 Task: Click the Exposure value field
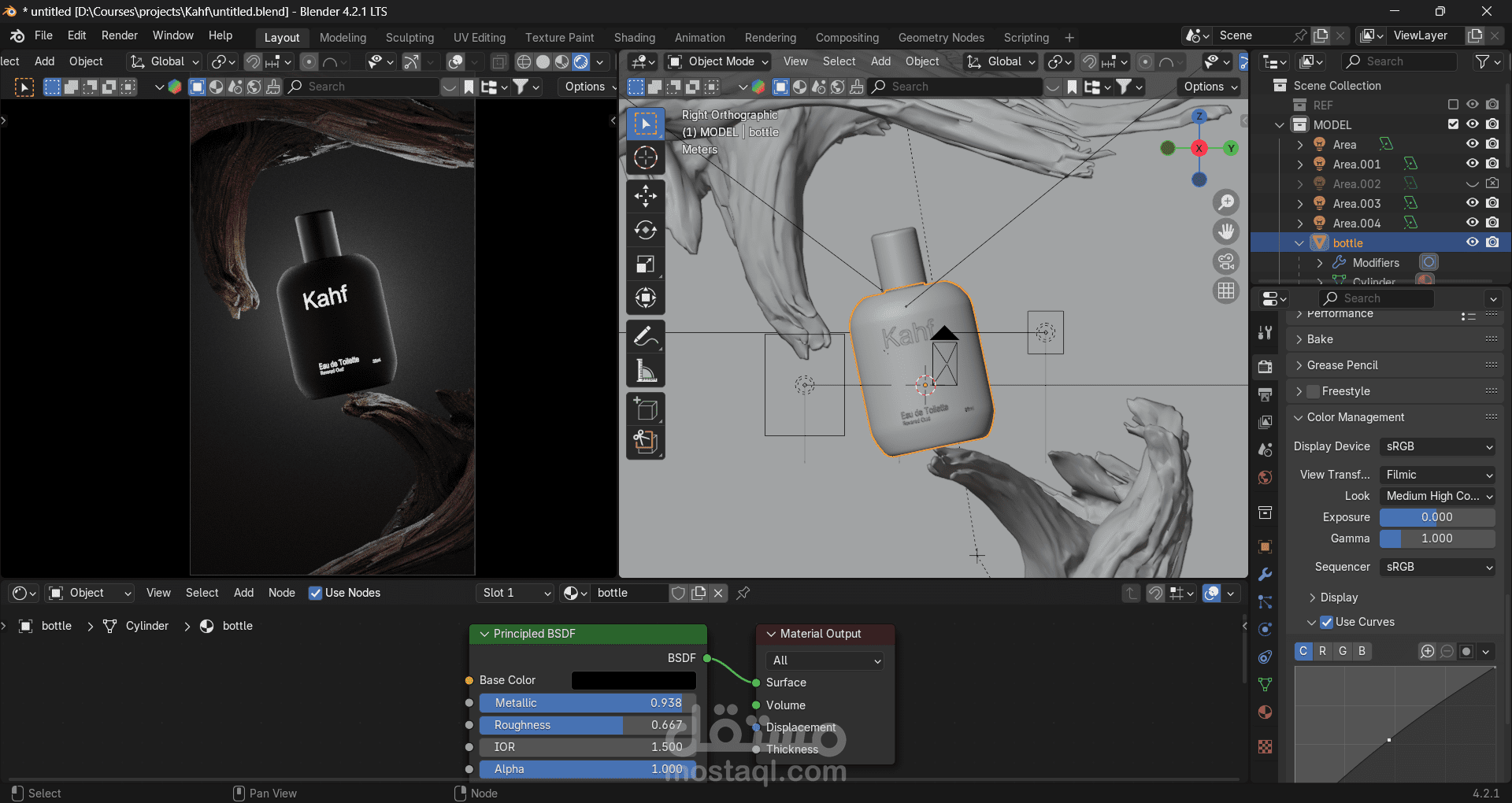(1437, 517)
